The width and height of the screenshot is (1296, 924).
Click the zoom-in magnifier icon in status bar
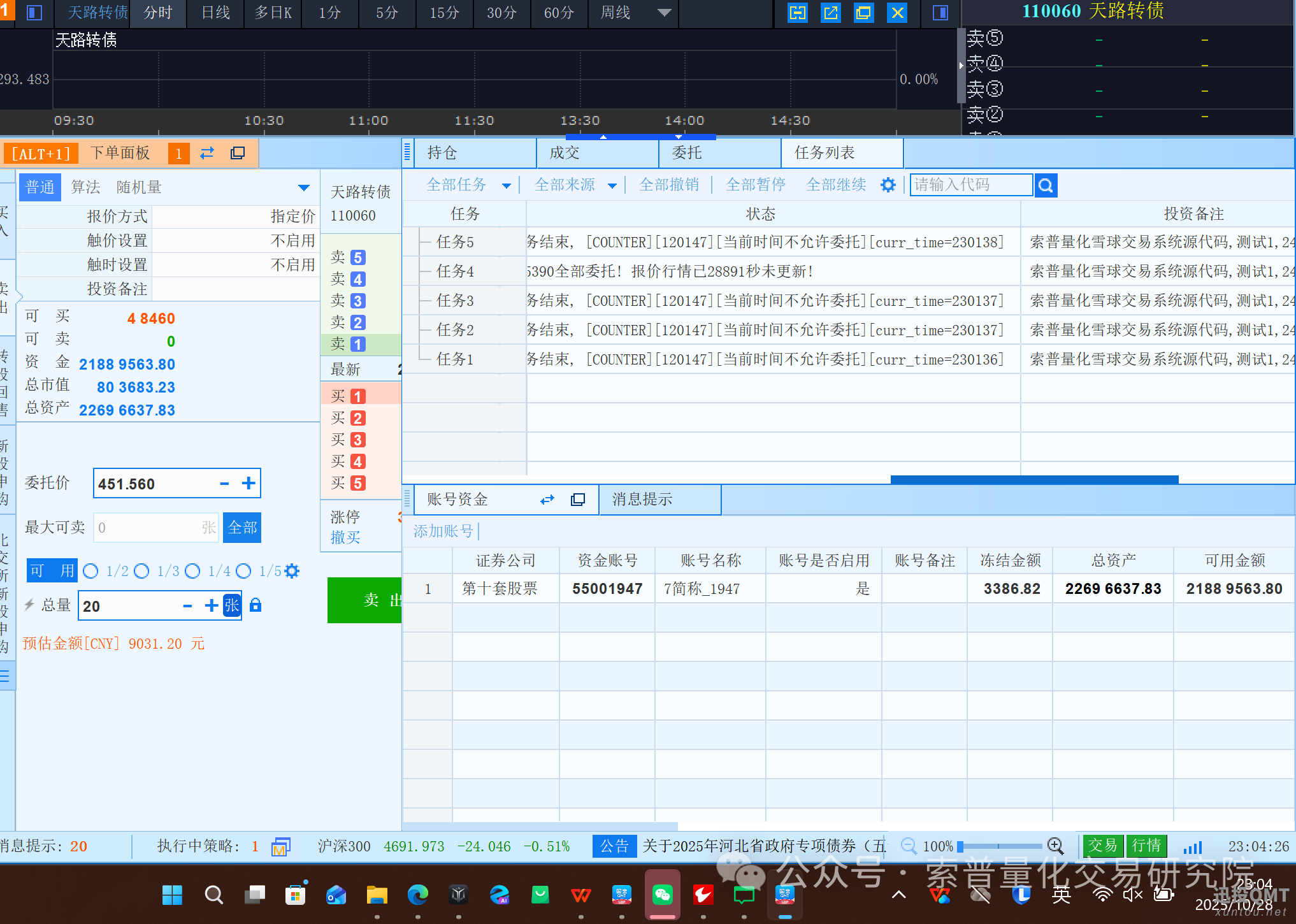pyautogui.click(x=1056, y=846)
